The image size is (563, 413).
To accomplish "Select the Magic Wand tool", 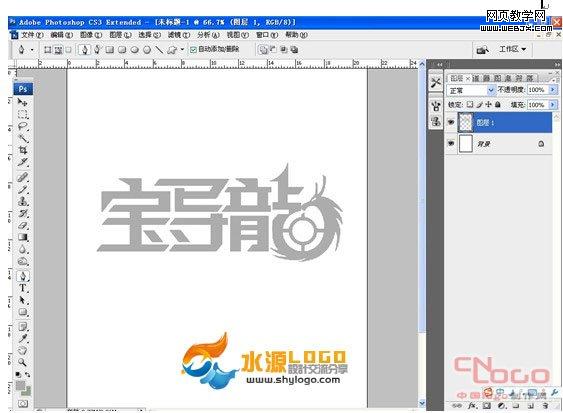I will 23,138.
